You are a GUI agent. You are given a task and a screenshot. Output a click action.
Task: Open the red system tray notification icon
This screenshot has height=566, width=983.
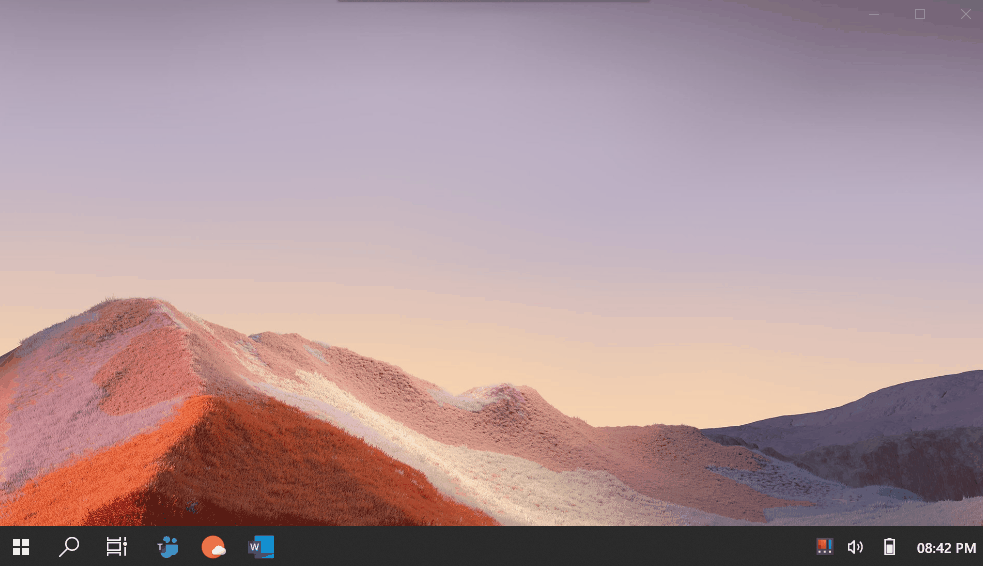click(824, 547)
